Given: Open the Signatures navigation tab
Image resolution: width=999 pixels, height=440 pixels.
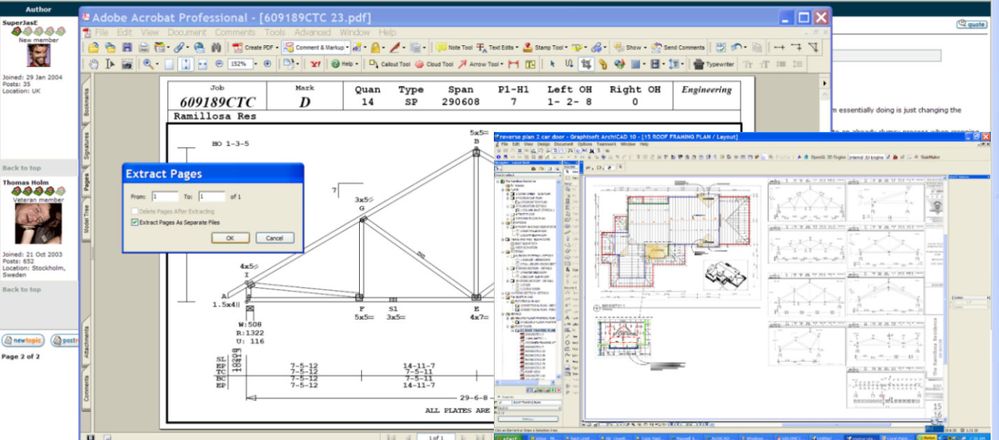Looking at the screenshot, I should click(87, 145).
